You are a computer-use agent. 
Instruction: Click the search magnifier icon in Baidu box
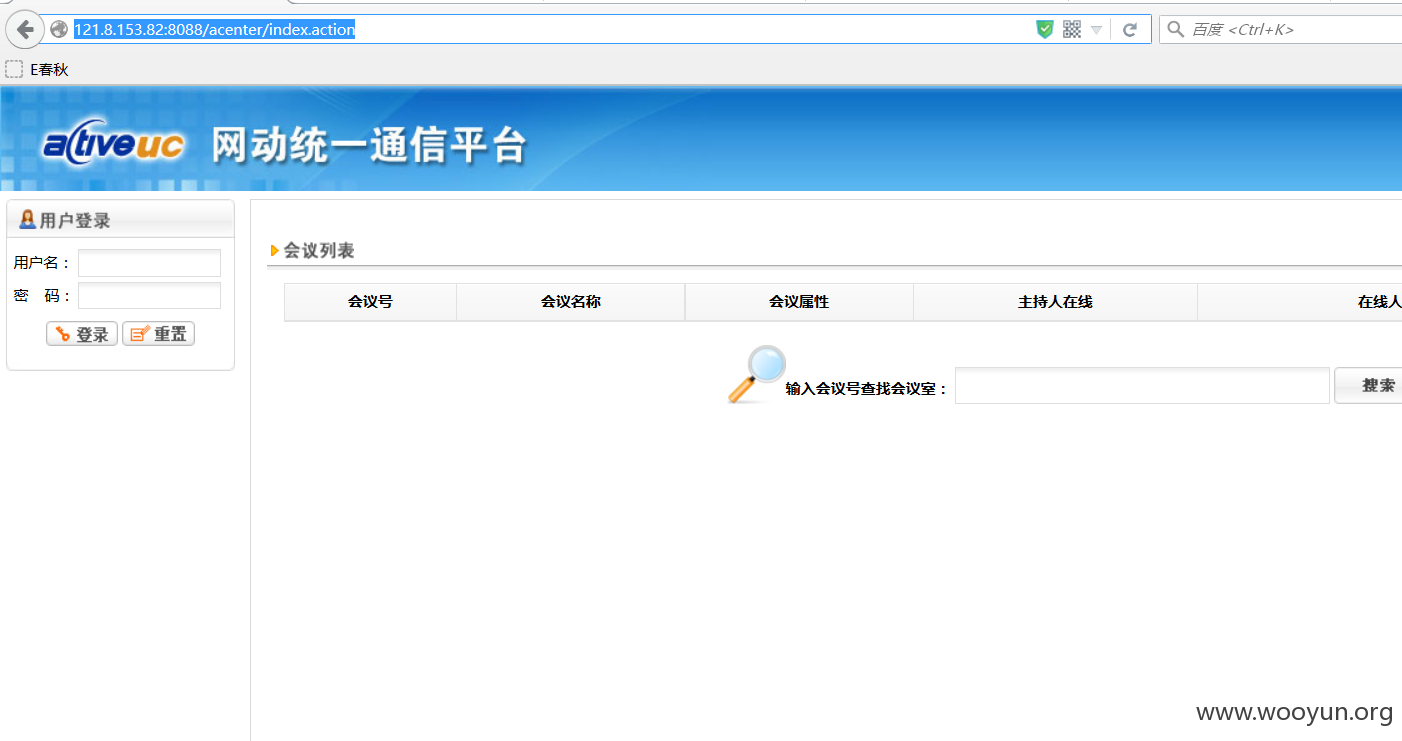[x=1176, y=29]
